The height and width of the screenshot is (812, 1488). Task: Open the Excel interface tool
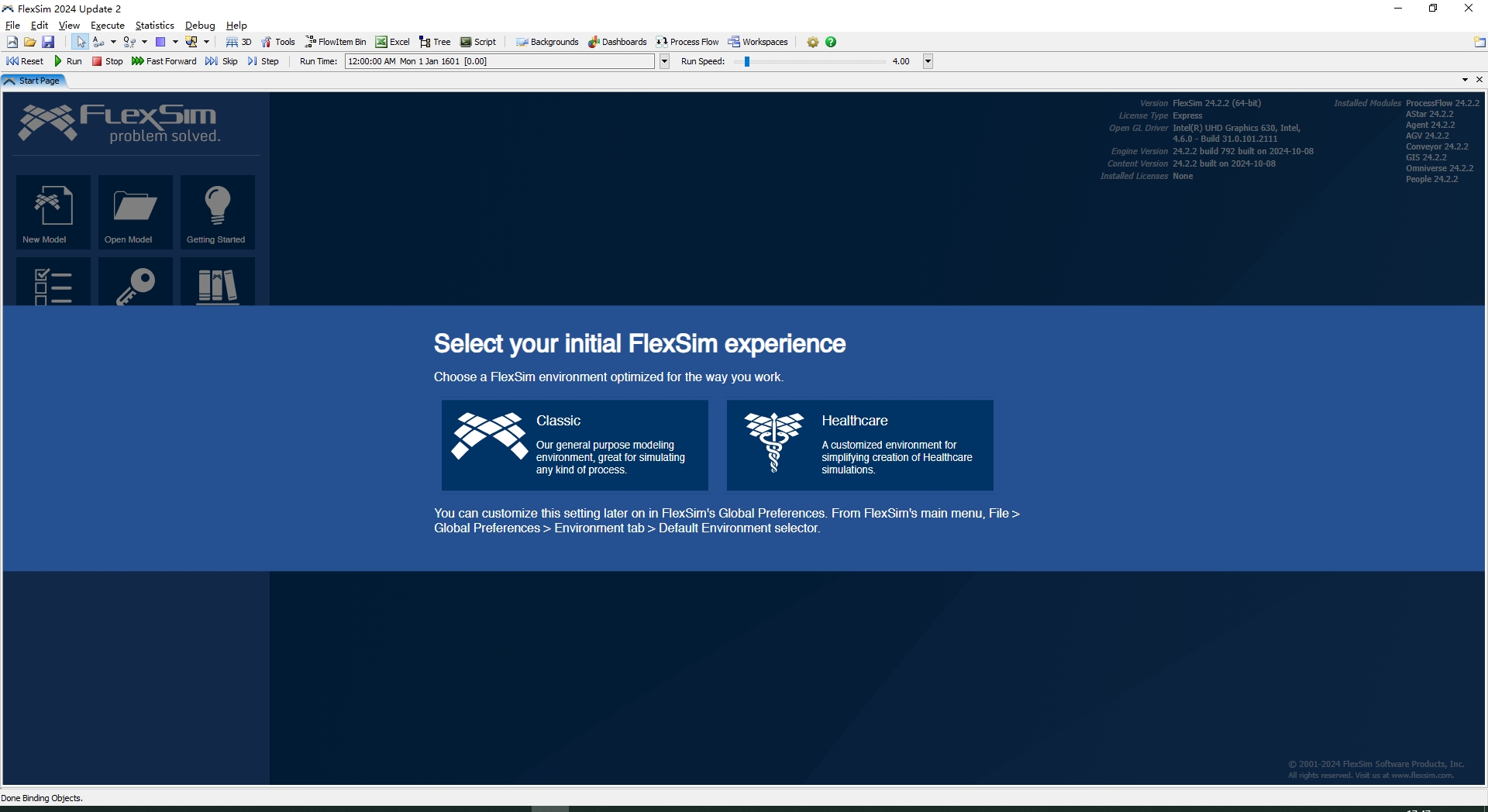coord(392,42)
